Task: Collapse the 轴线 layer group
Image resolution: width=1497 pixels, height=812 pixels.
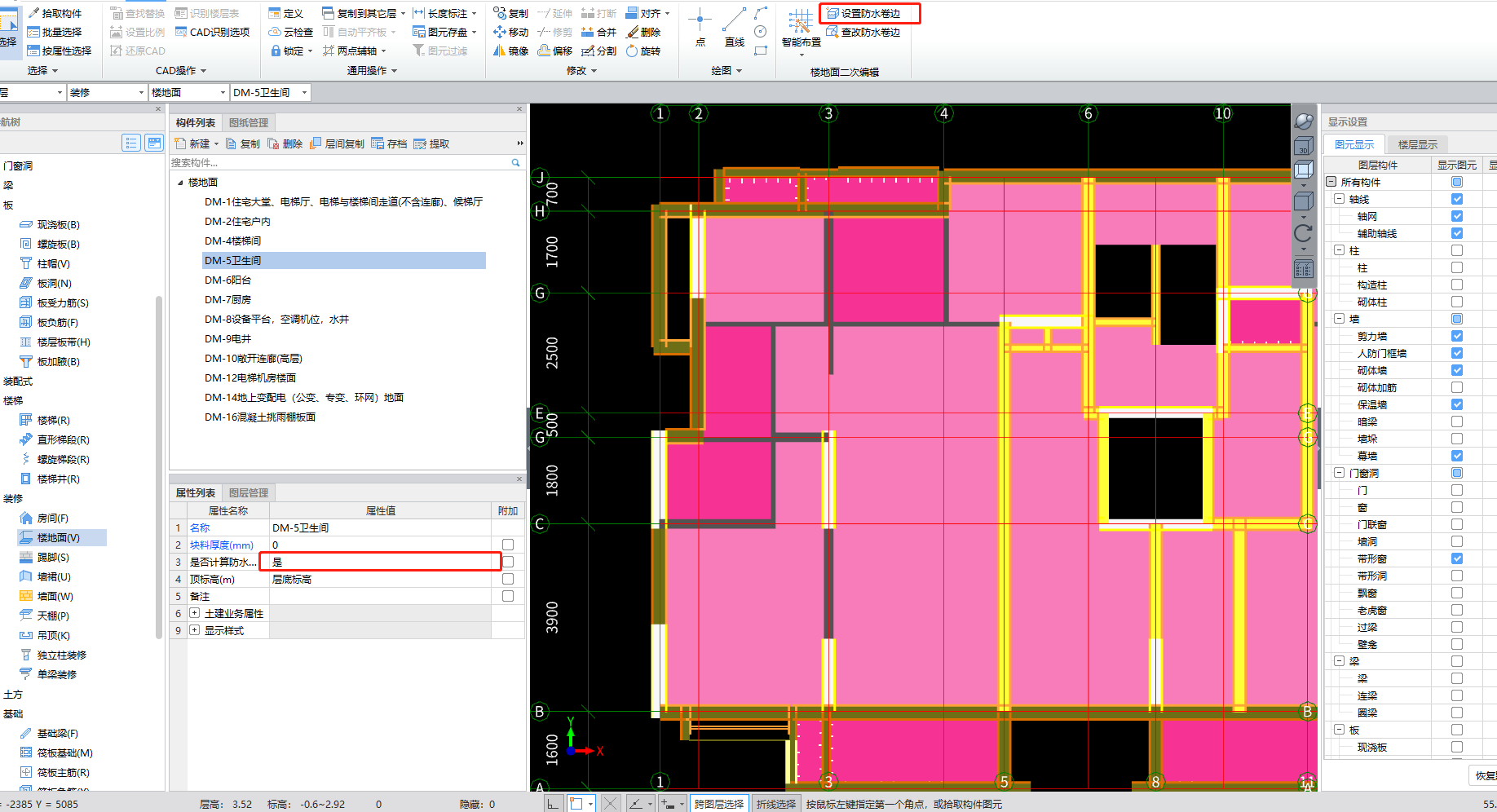Action: coord(1339,199)
